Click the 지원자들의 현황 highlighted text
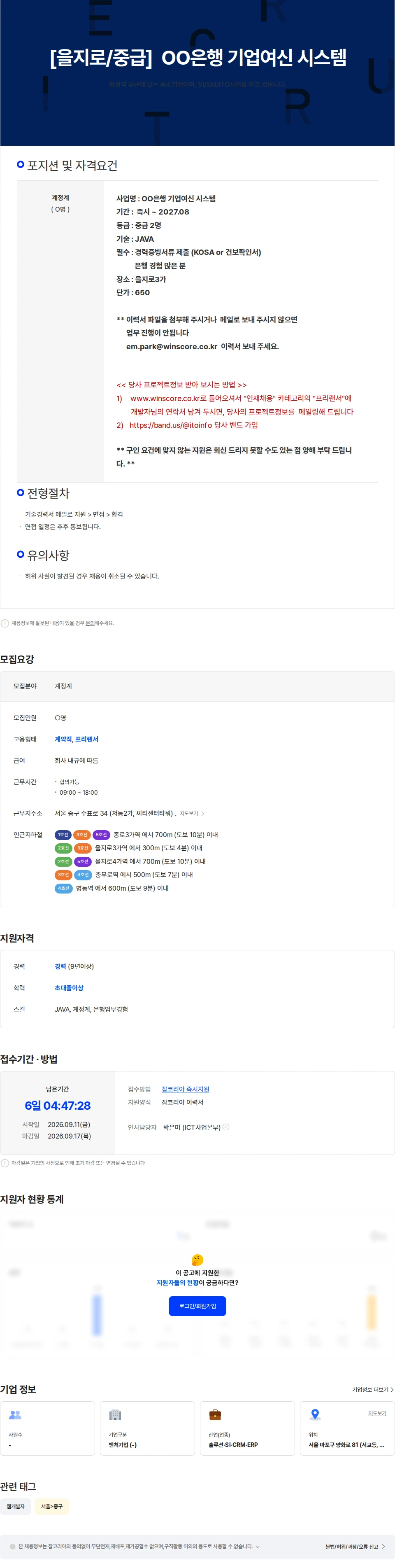The height and width of the screenshot is (1568, 395). (x=178, y=1283)
